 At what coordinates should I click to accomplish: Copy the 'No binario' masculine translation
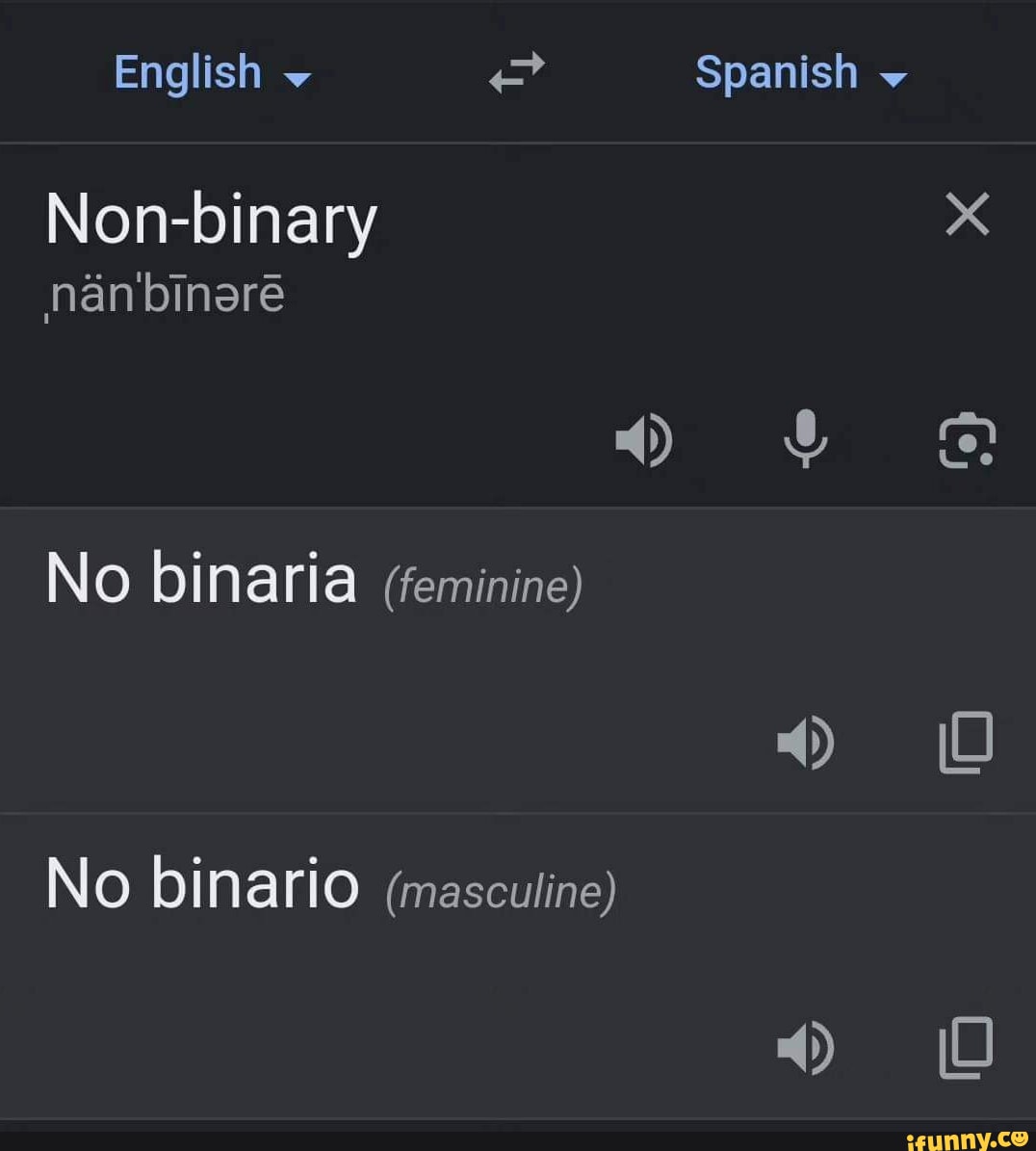[x=966, y=1048]
